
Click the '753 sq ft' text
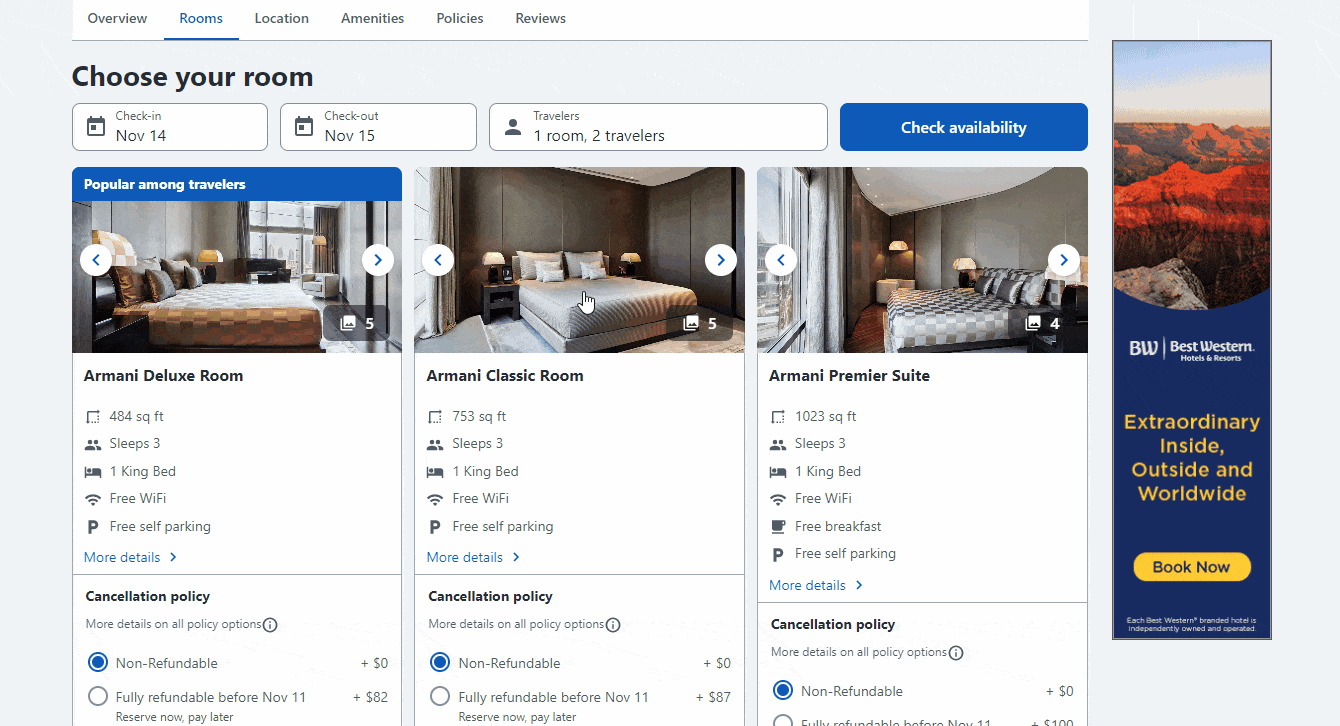[x=479, y=417]
